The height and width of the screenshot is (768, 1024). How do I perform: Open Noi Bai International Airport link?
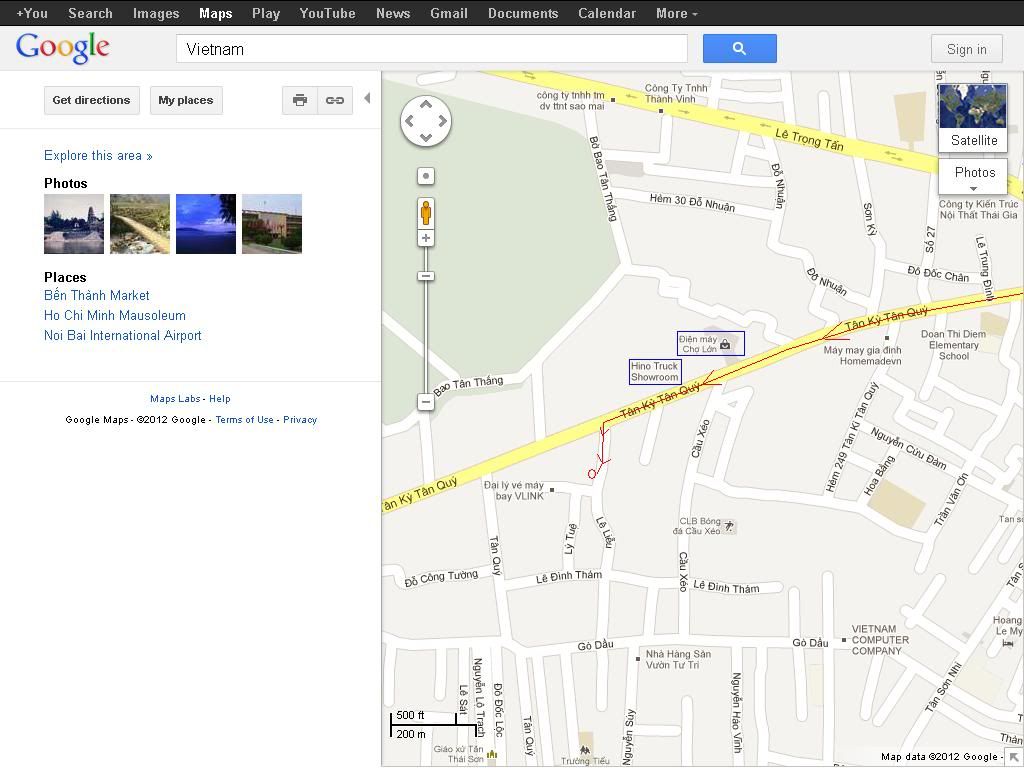(123, 335)
